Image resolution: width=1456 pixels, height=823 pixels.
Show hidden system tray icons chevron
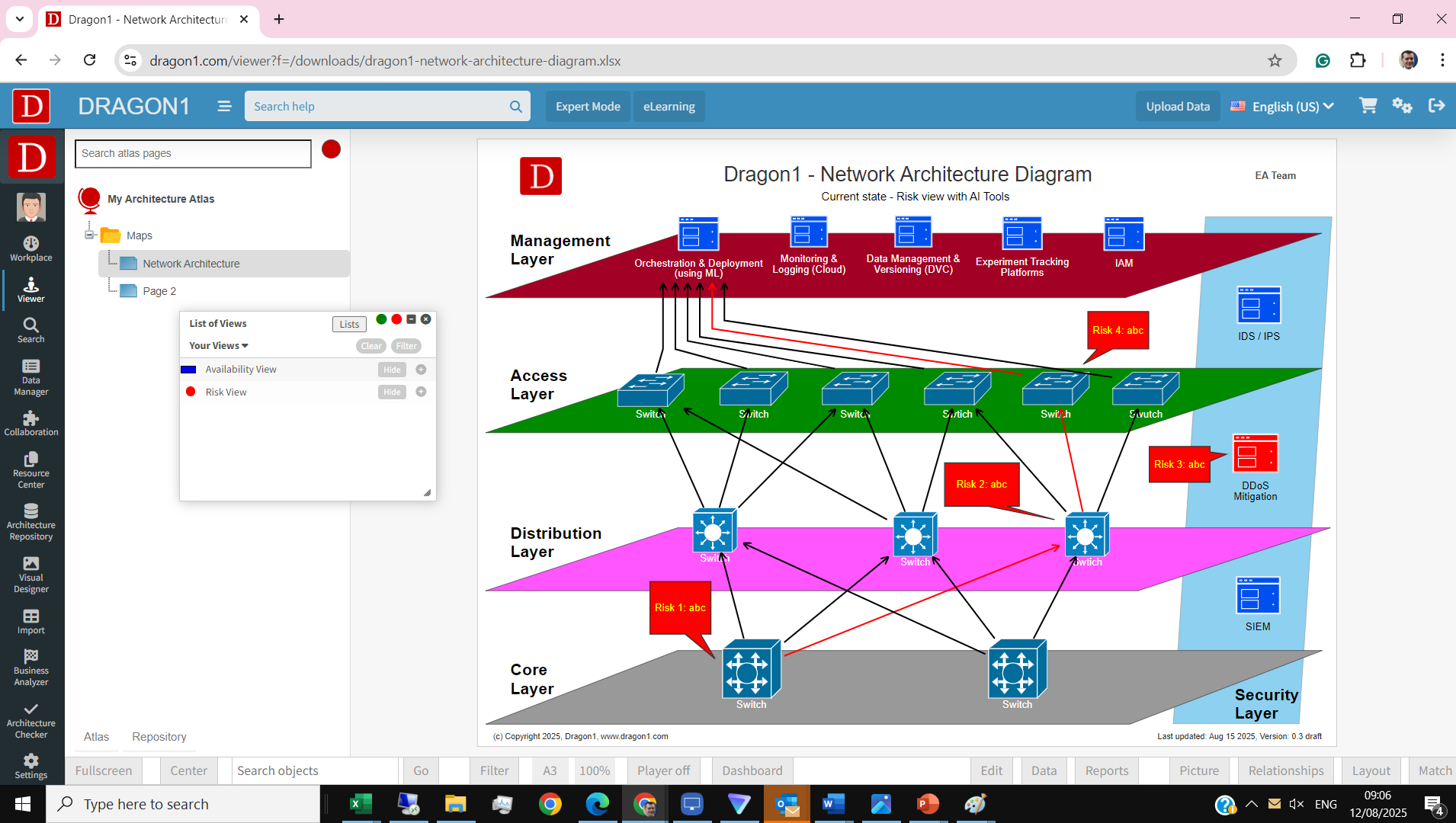click(1252, 804)
